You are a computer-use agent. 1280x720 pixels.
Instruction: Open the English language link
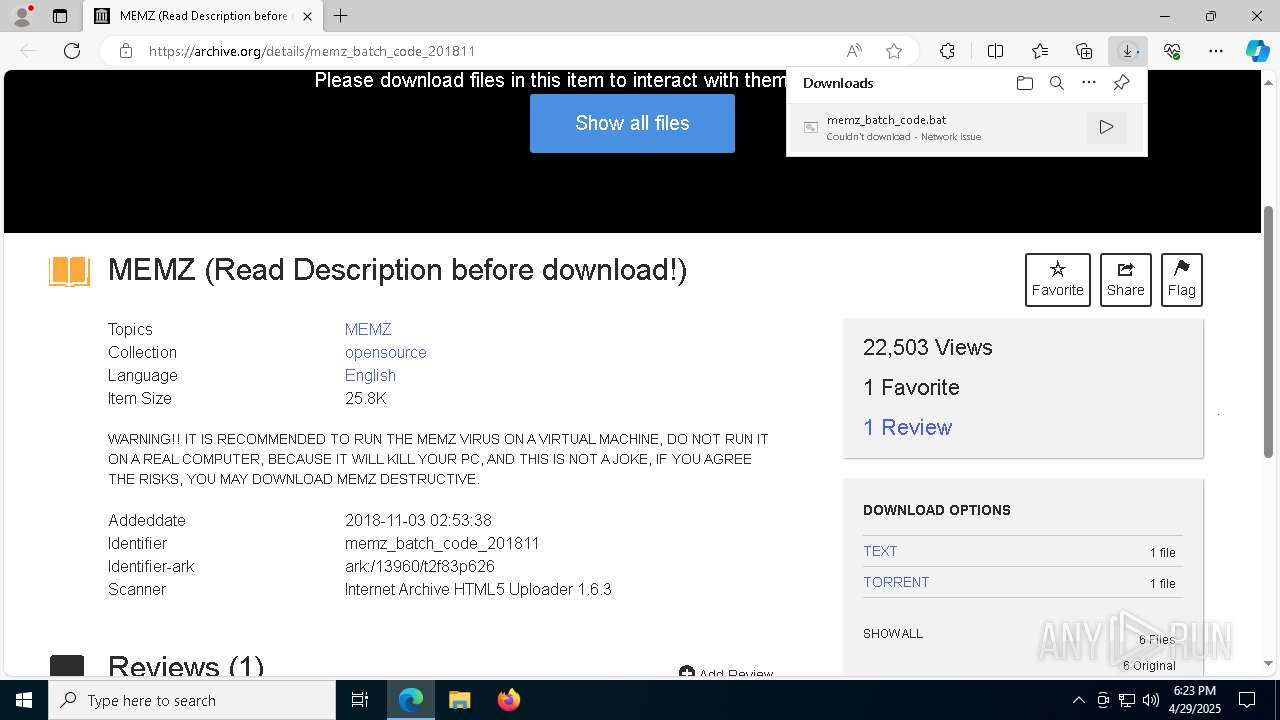tap(370, 375)
